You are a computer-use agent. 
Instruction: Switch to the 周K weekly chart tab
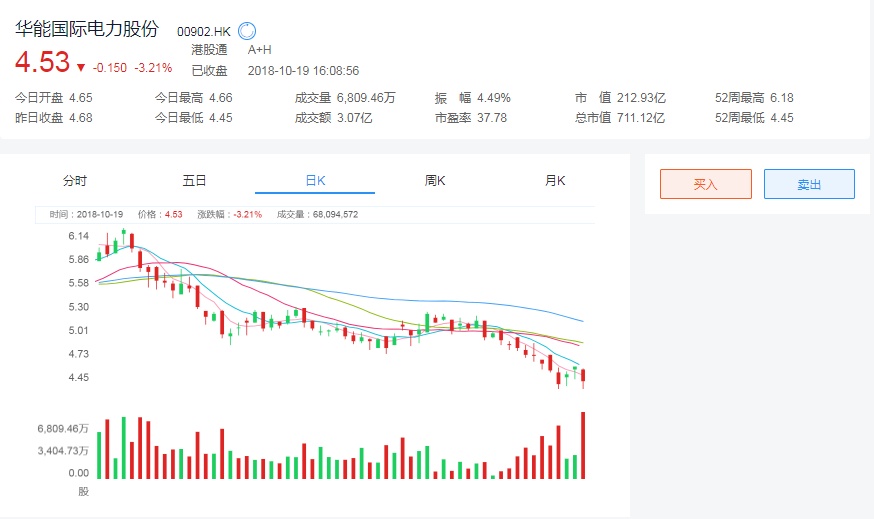tap(435, 181)
